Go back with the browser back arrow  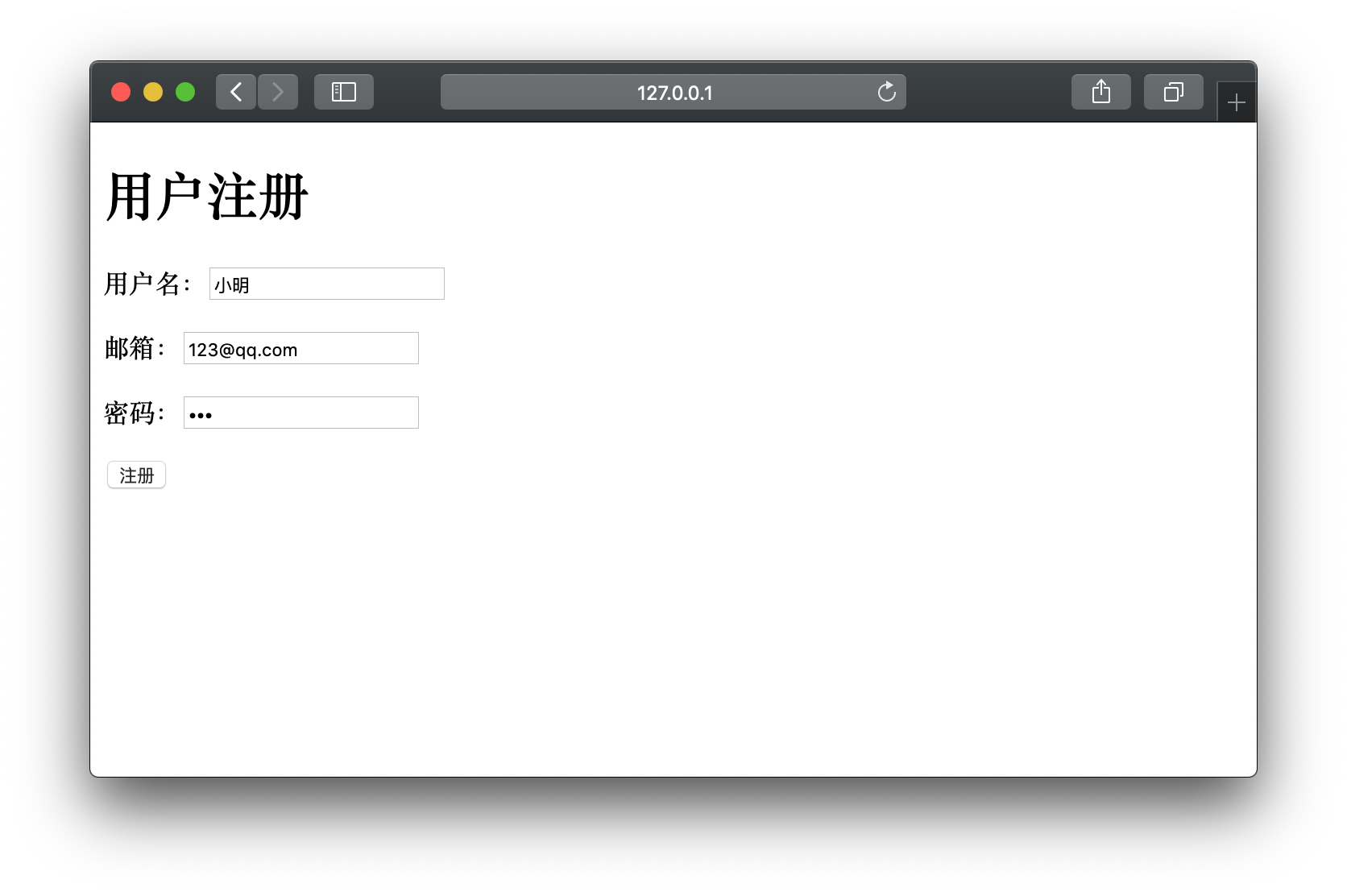(236, 92)
